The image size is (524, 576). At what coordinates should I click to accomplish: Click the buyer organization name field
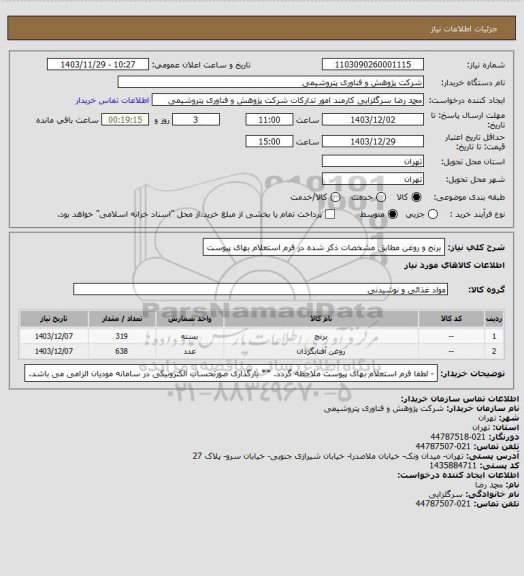[x=270, y=82]
